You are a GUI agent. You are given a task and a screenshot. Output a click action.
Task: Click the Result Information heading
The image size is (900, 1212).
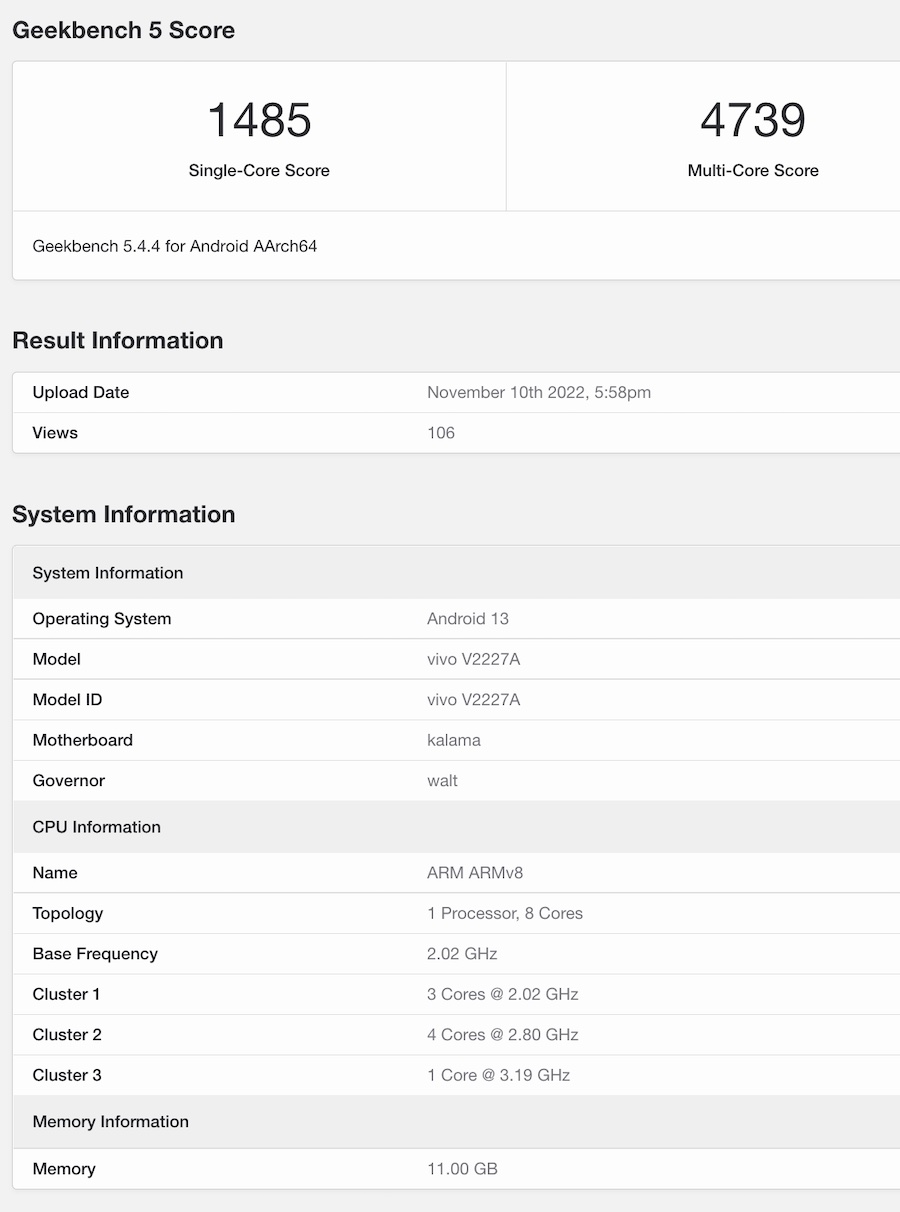[117, 341]
